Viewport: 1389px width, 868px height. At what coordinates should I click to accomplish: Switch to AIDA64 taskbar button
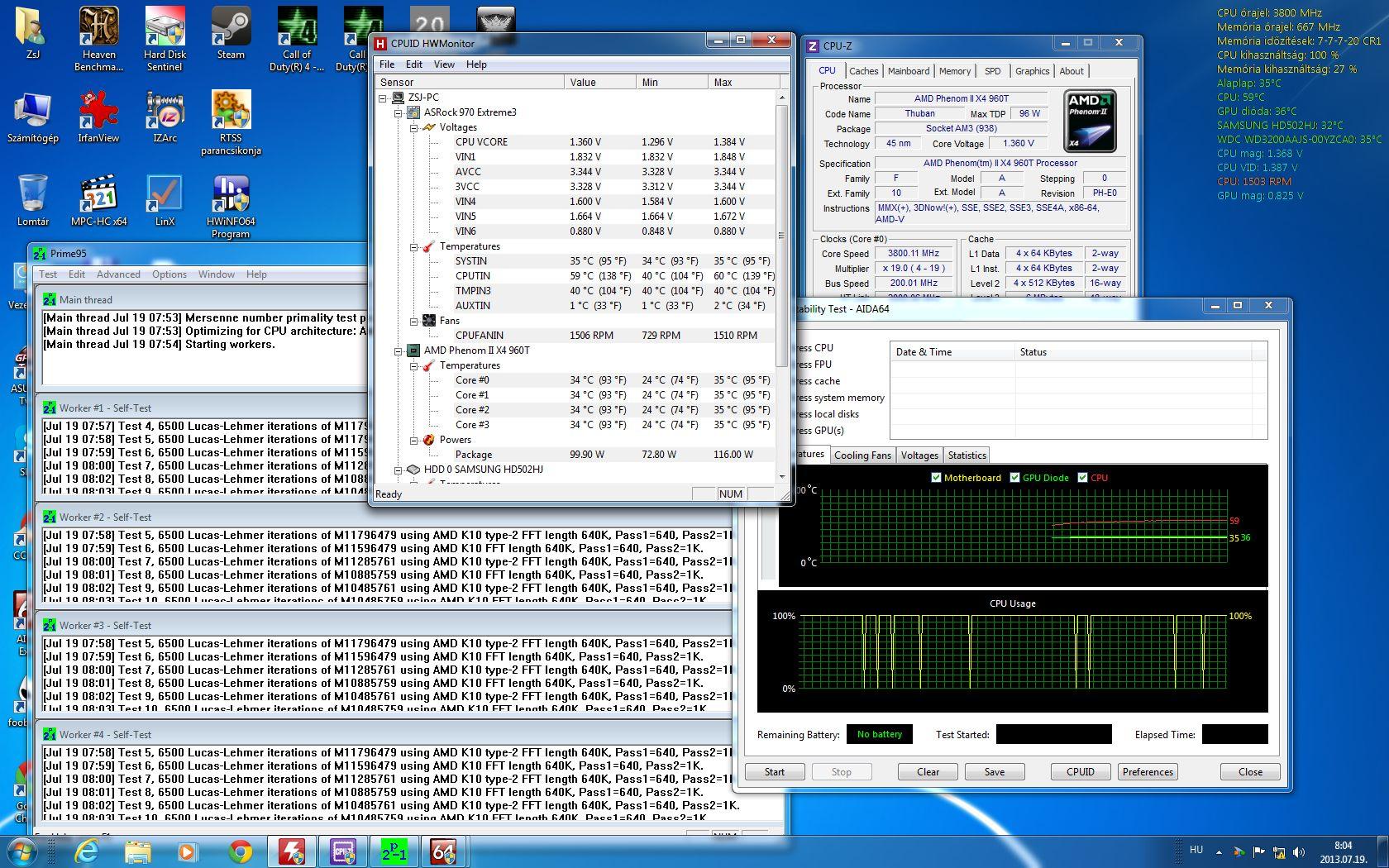(x=445, y=851)
